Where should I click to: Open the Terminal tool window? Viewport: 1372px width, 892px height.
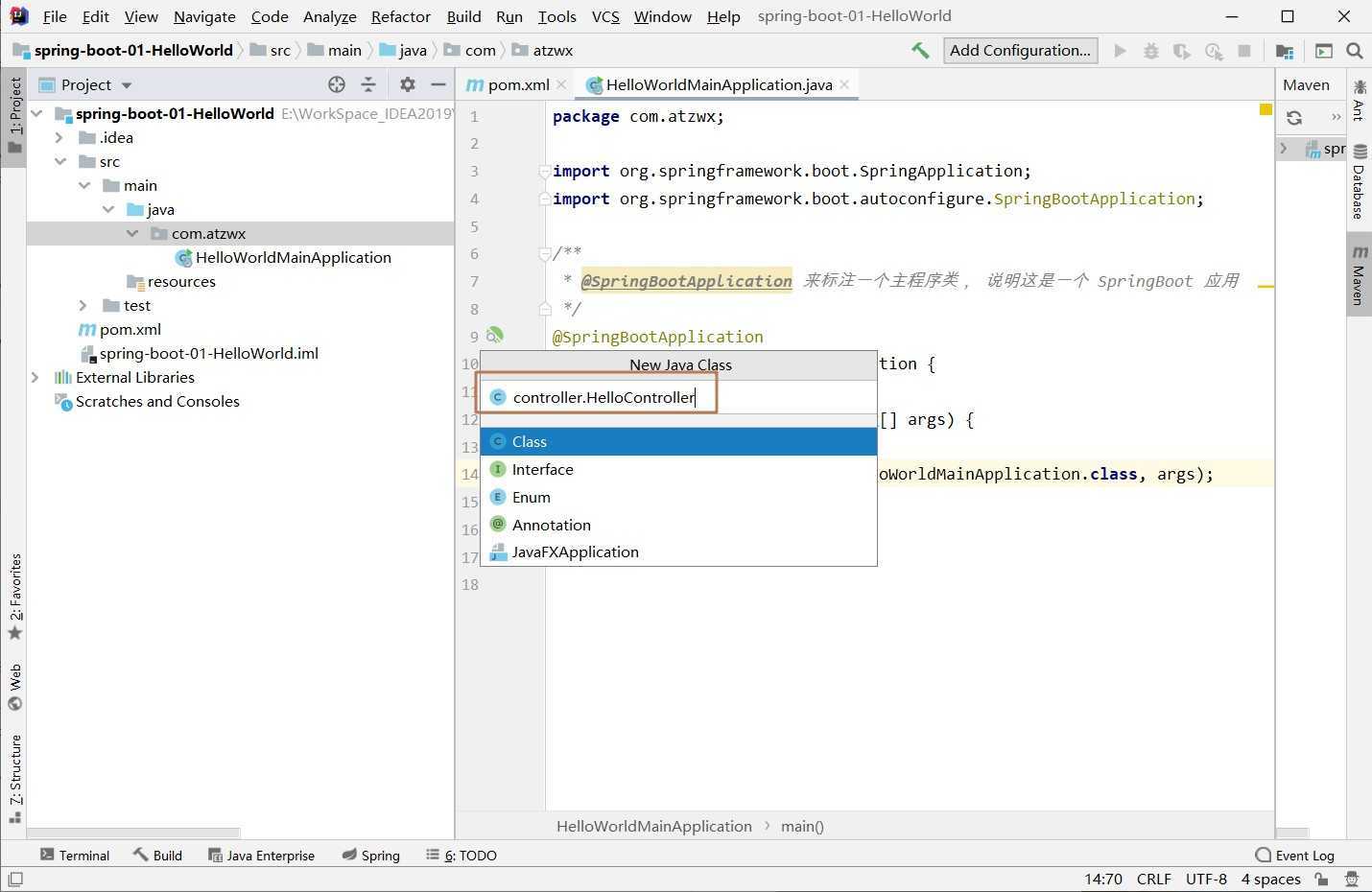point(75,855)
